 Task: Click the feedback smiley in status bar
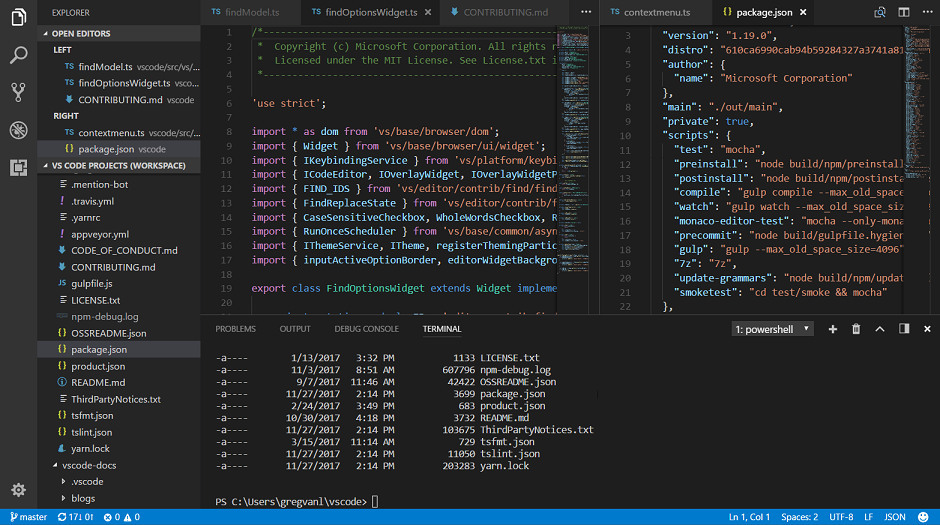(923, 517)
